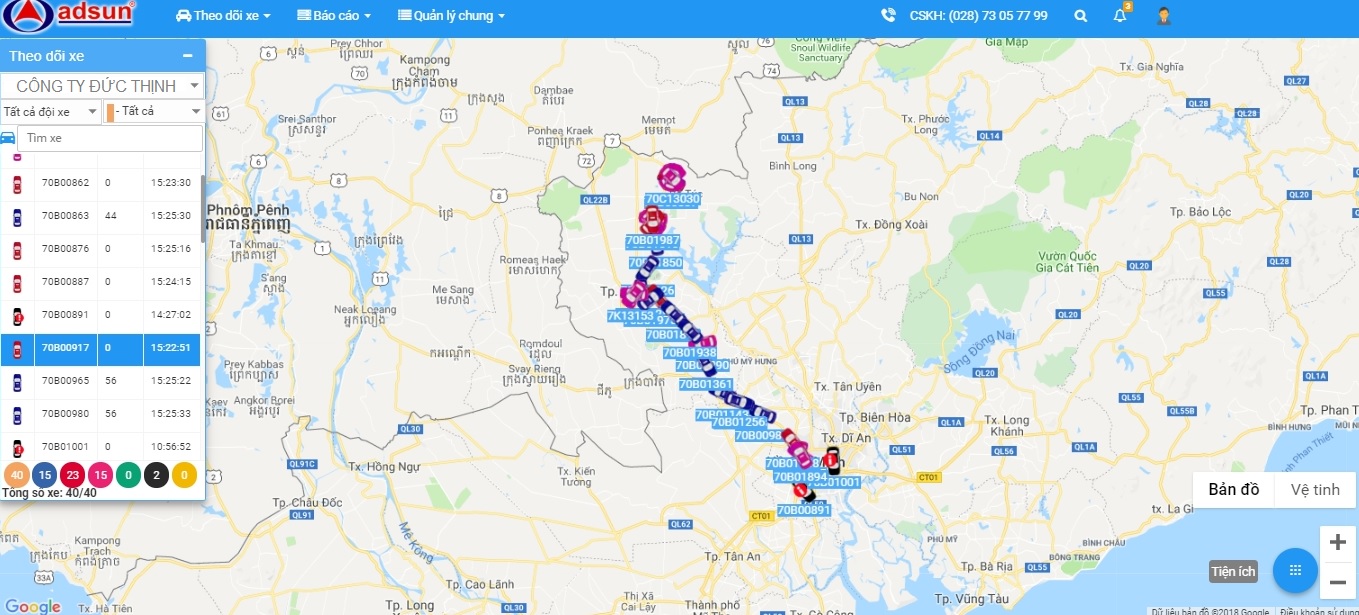This screenshot has height=615, width=1359.
Task: Switch map to Bản đồ view
Action: click(x=1234, y=489)
